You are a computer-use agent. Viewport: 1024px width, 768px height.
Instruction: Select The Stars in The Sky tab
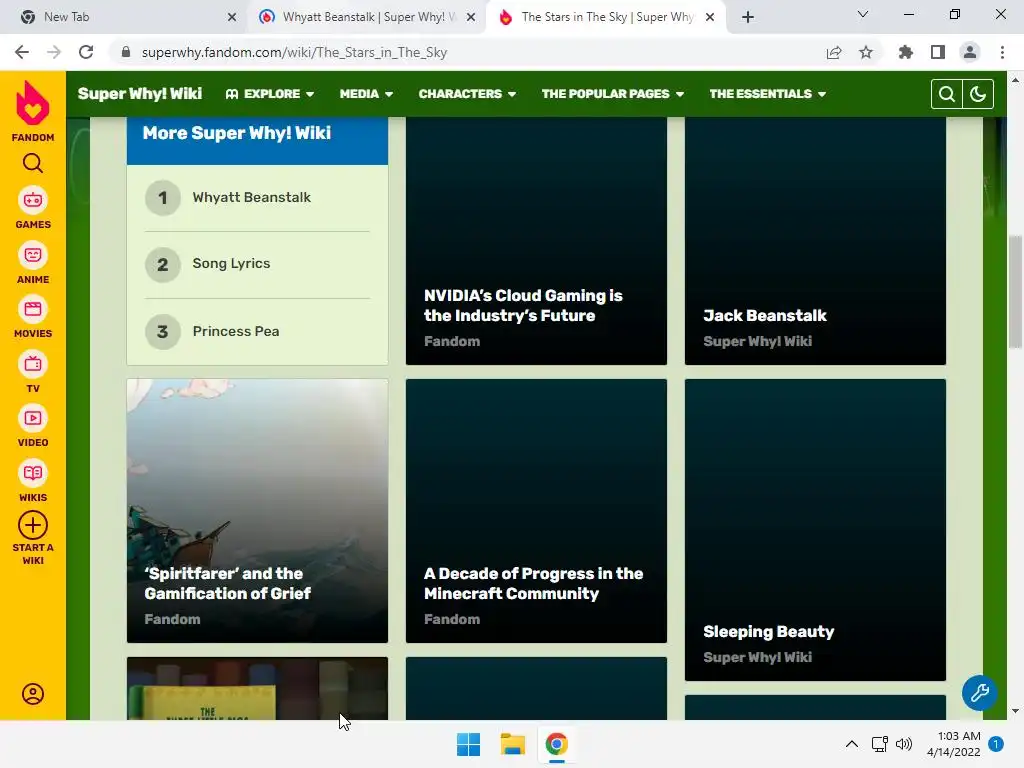tap(607, 17)
